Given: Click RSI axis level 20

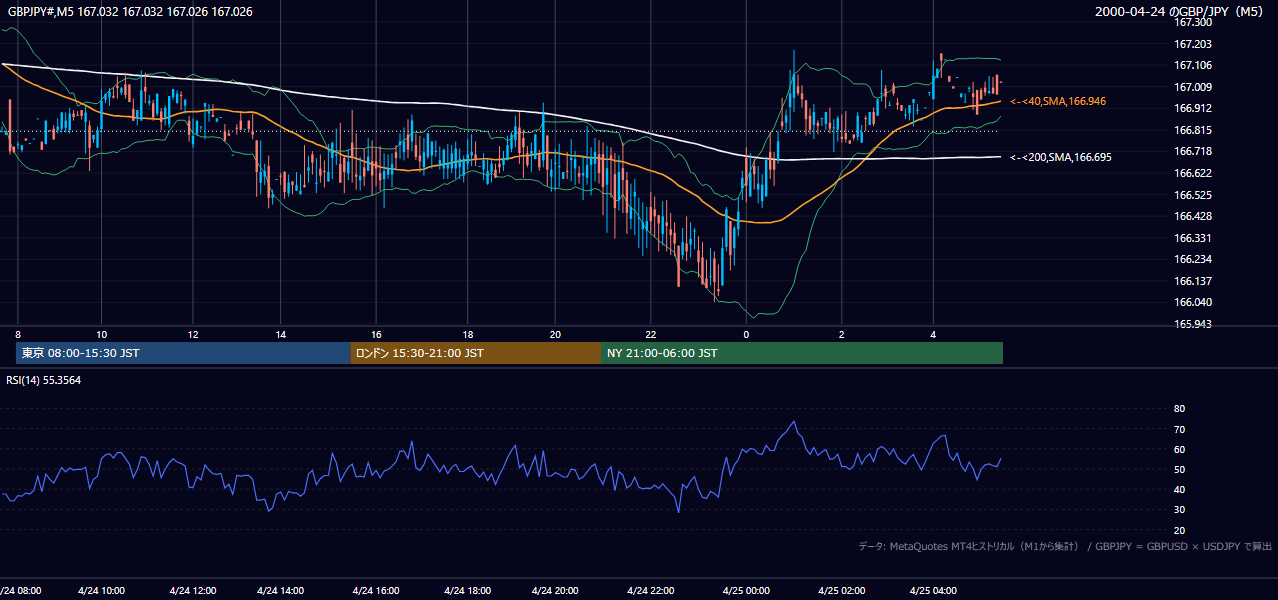Looking at the screenshot, I should click(1179, 530).
